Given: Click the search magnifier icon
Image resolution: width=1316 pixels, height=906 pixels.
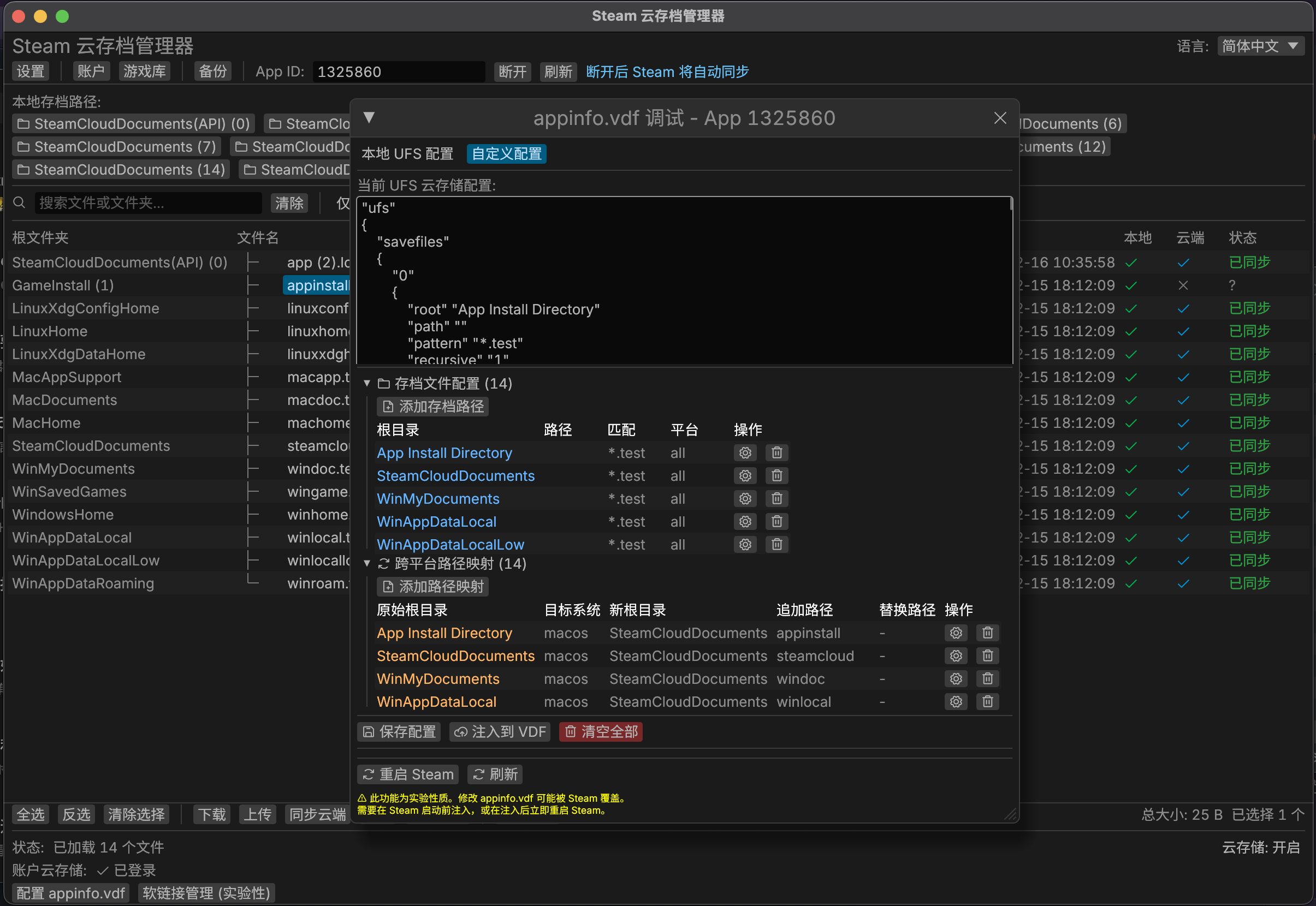Looking at the screenshot, I should click(x=19, y=202).
